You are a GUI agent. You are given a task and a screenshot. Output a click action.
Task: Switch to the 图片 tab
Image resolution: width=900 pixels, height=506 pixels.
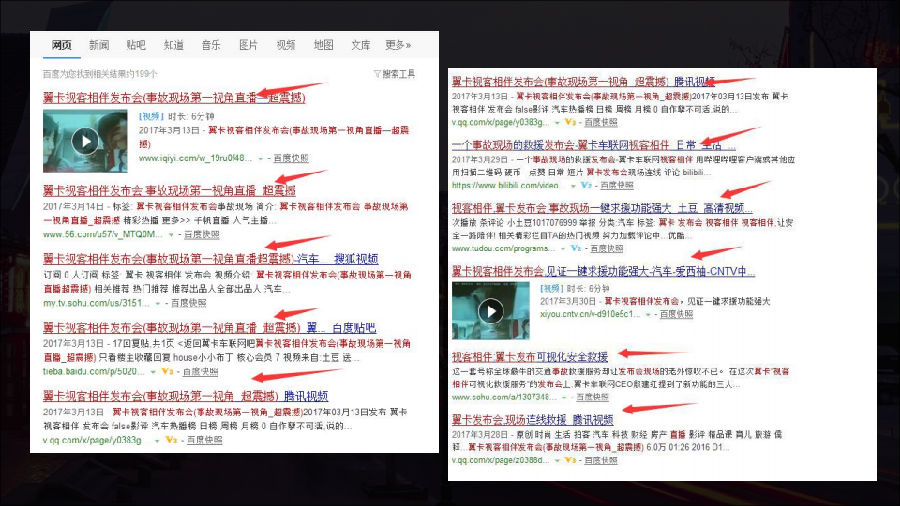click(x=248, y=45)
